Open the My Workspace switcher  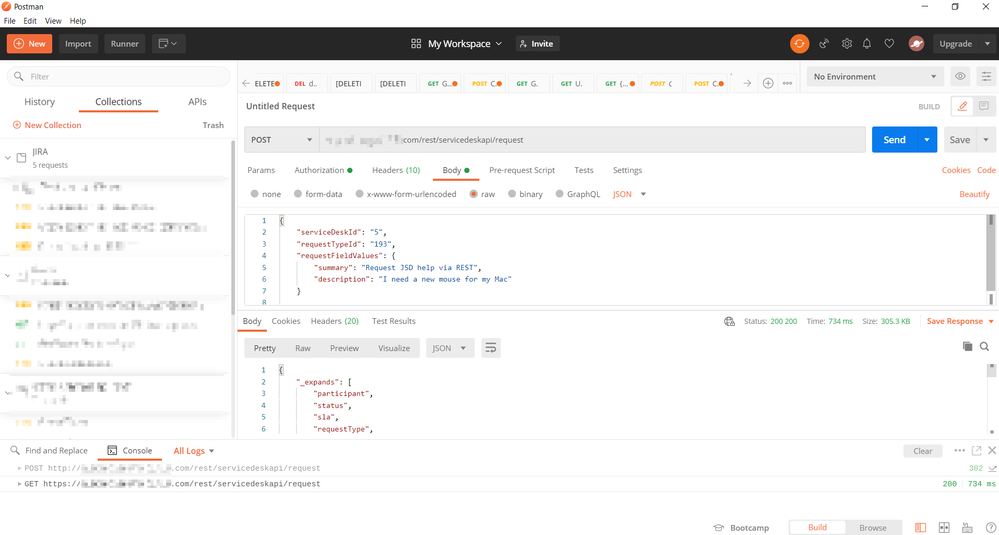pos(457,43)
